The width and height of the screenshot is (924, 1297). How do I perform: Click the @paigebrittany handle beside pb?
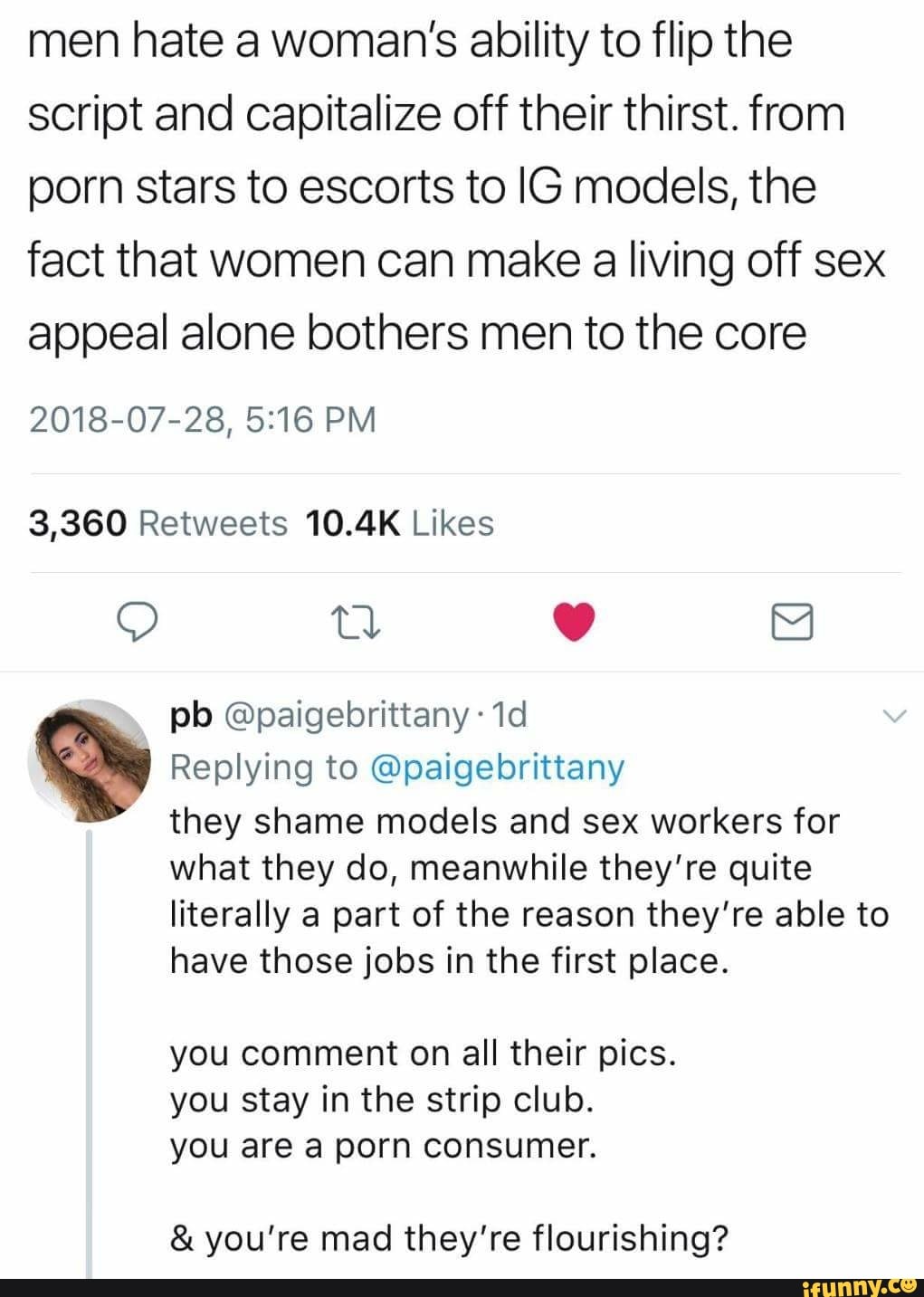click(344, 716)
